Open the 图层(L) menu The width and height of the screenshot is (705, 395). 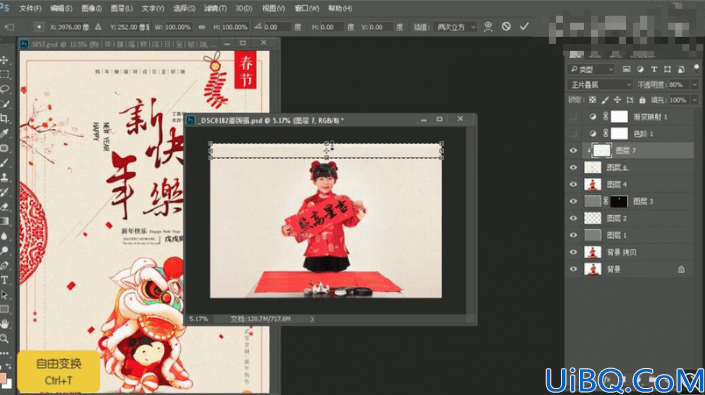(121, 8)
